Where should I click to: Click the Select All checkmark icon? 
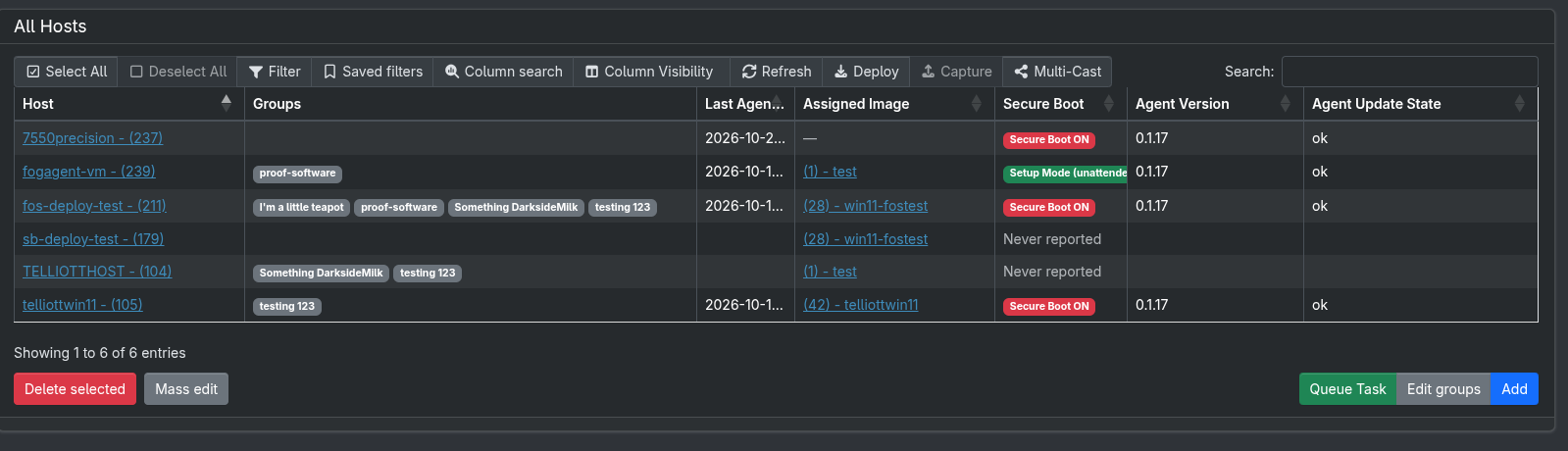33,72
